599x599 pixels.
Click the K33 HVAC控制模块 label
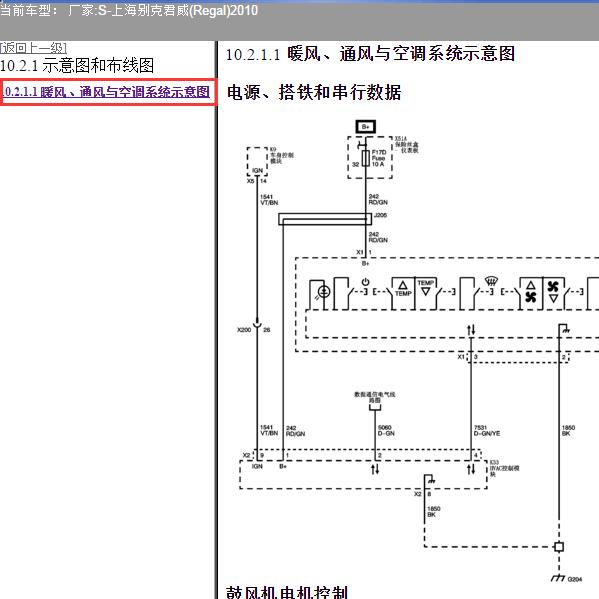[x=504, y=468]
